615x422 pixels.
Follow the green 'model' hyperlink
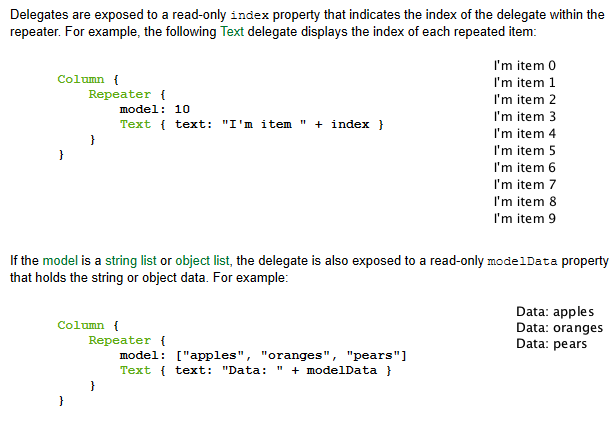tap(54, 261)
